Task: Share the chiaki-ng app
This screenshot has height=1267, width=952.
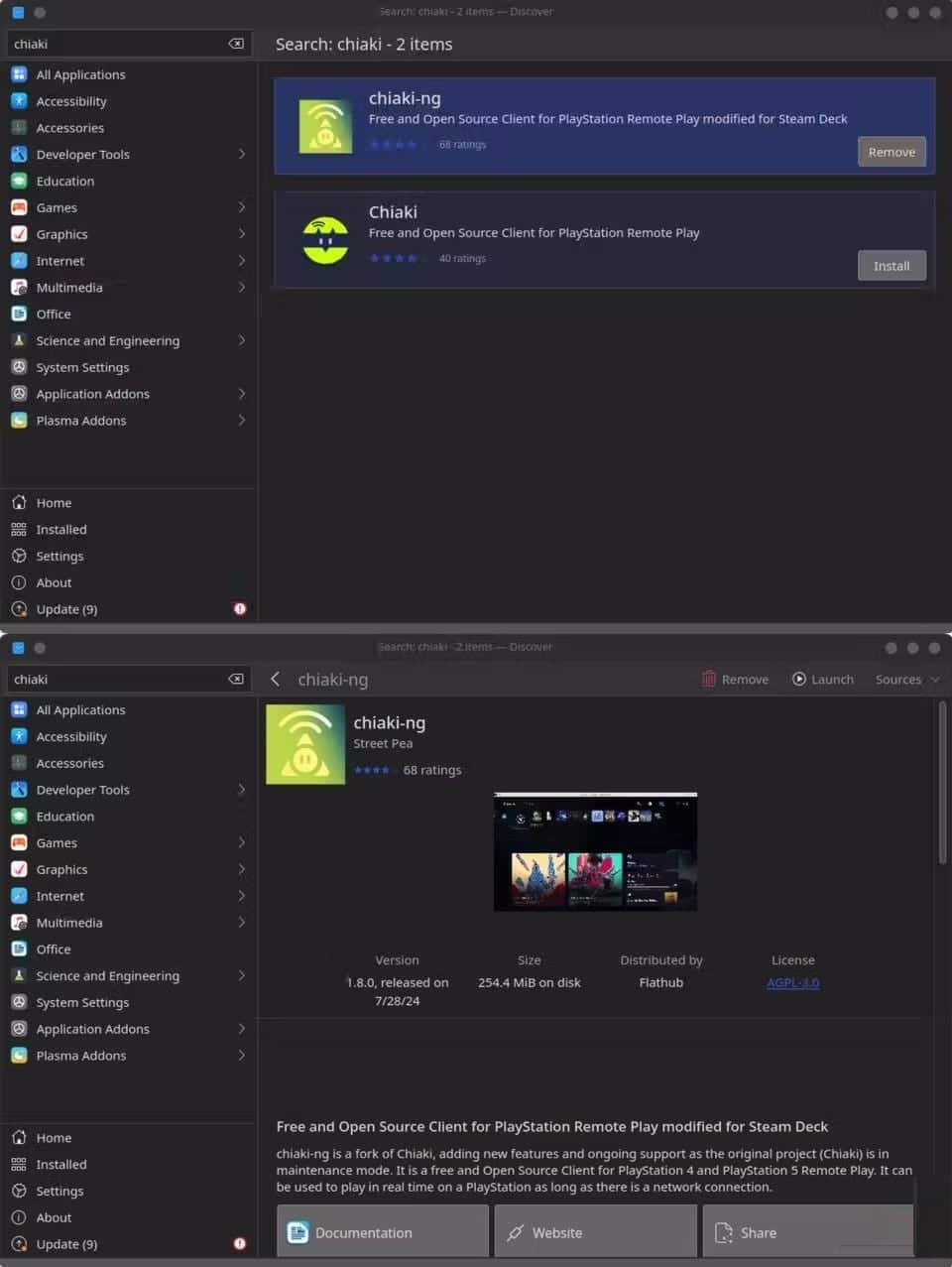Action: [x=807, y=1232]
